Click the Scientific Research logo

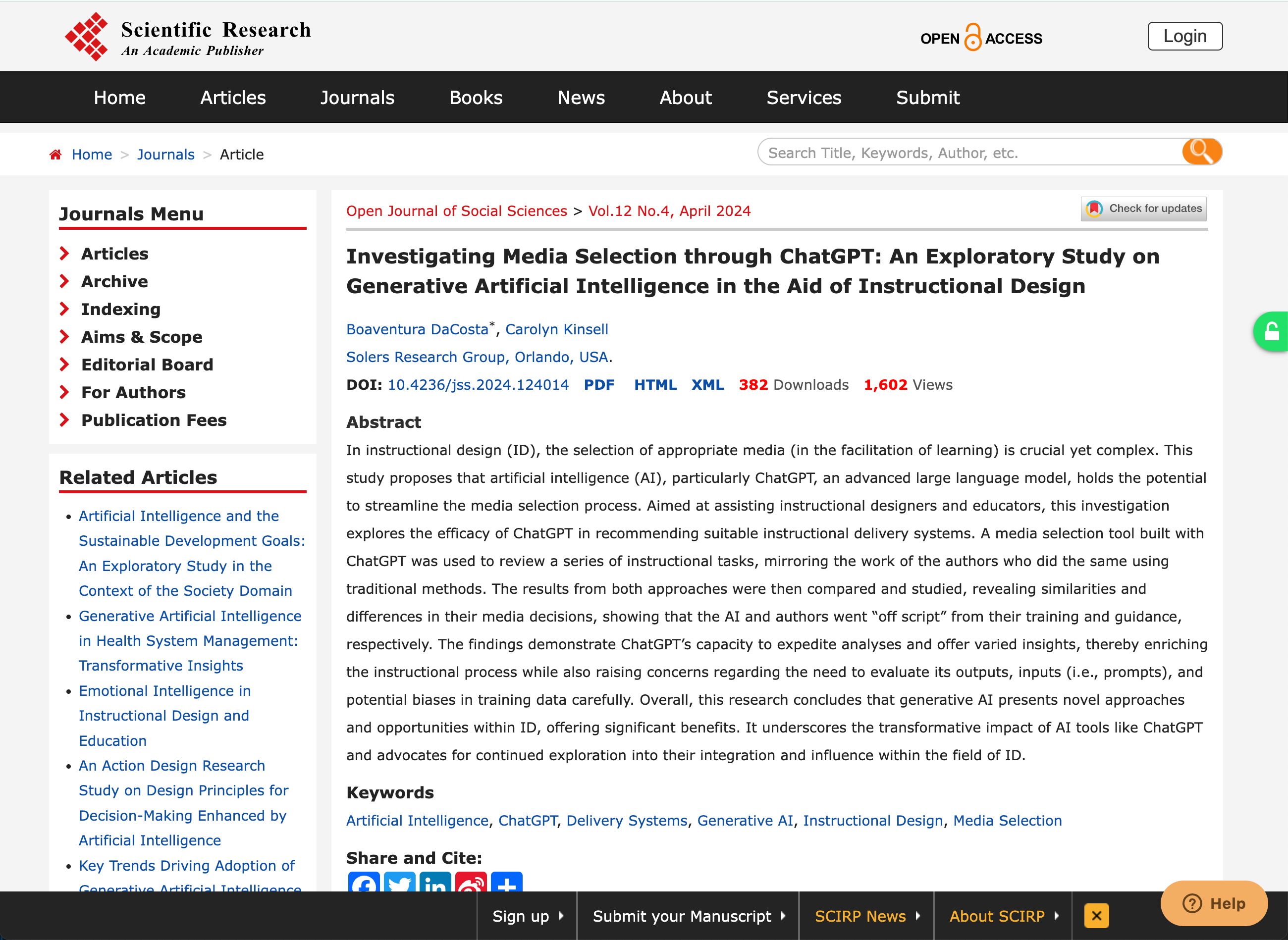[188, 37]
